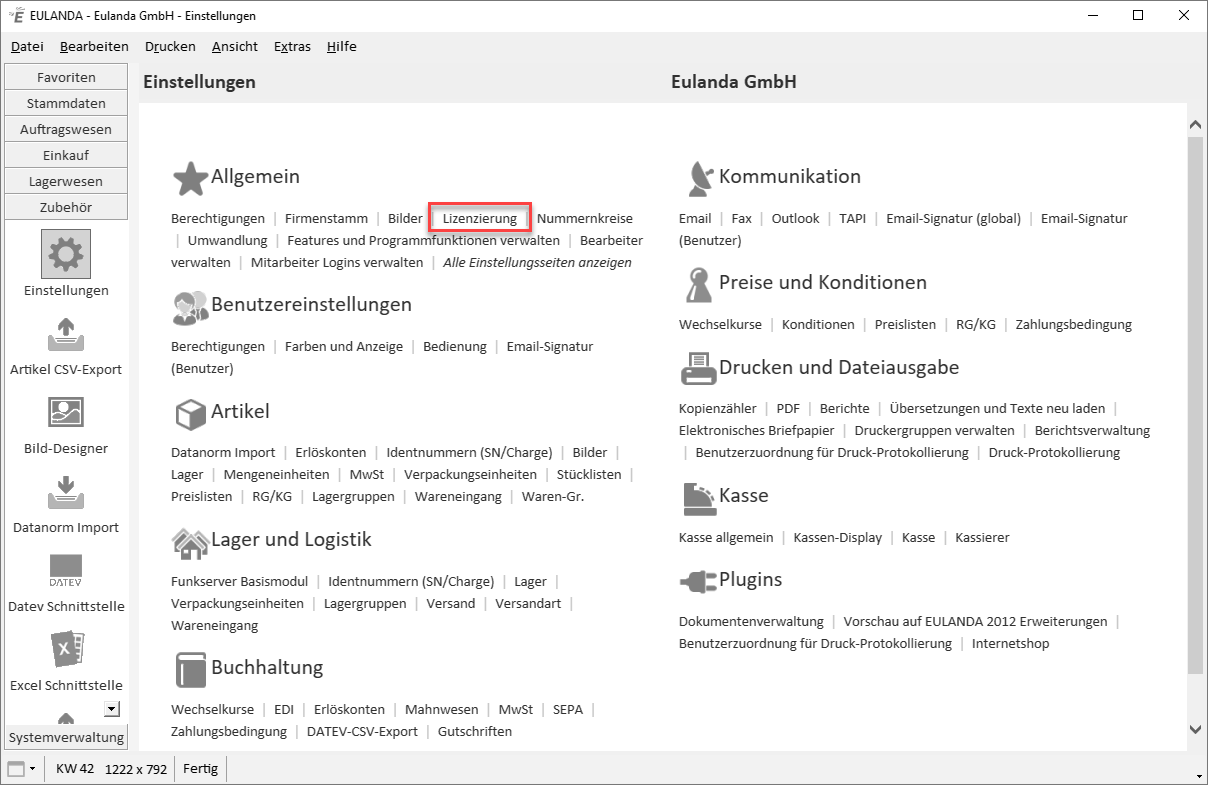Viewport: 1208px width, 785px height.
Task: Open Druckergruppen verwalten
Action: click(x=935, y=430)
